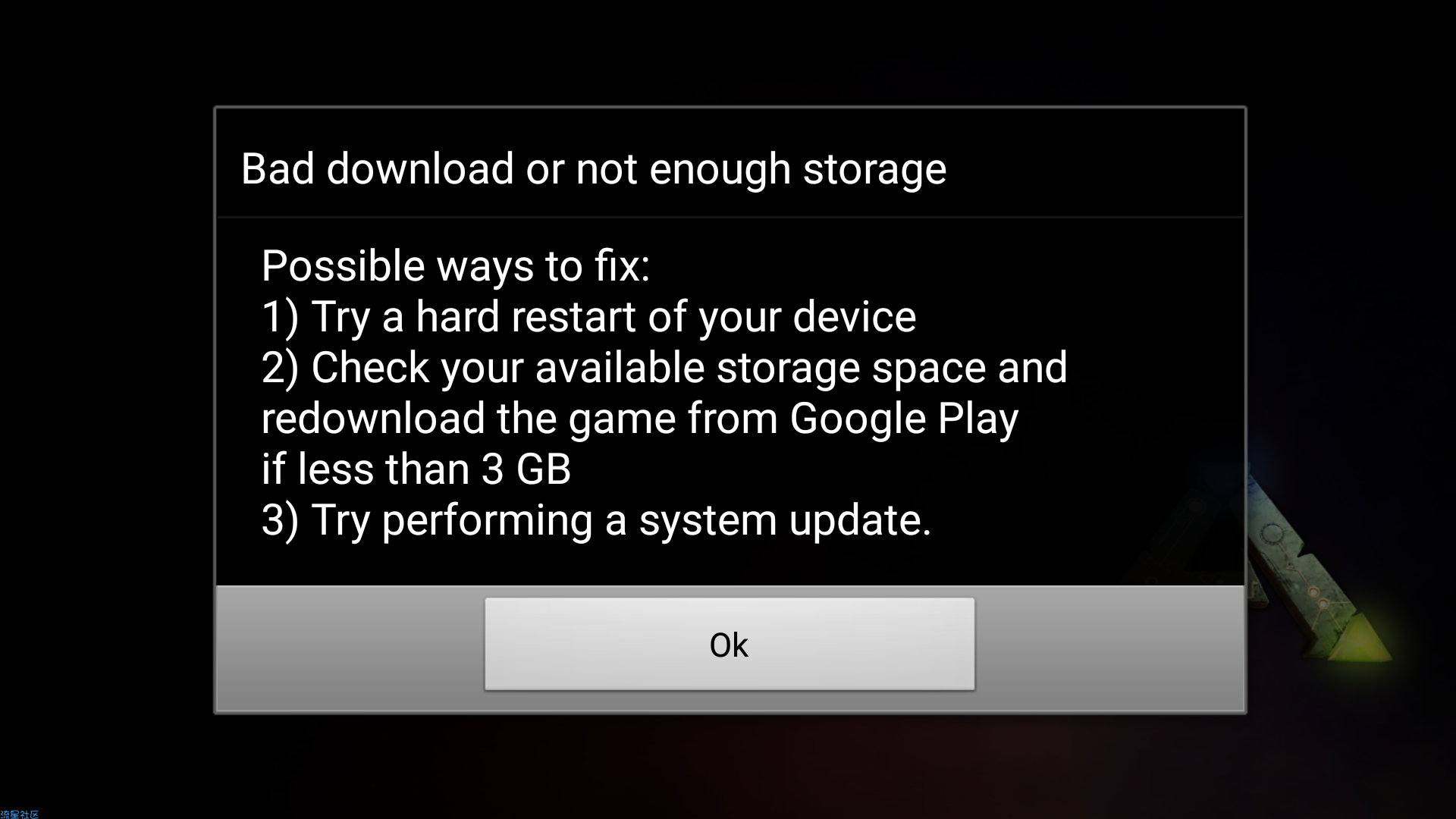Tap the 'Try performing a system update.' line
1456x819 pixels.
coord(621,520)
